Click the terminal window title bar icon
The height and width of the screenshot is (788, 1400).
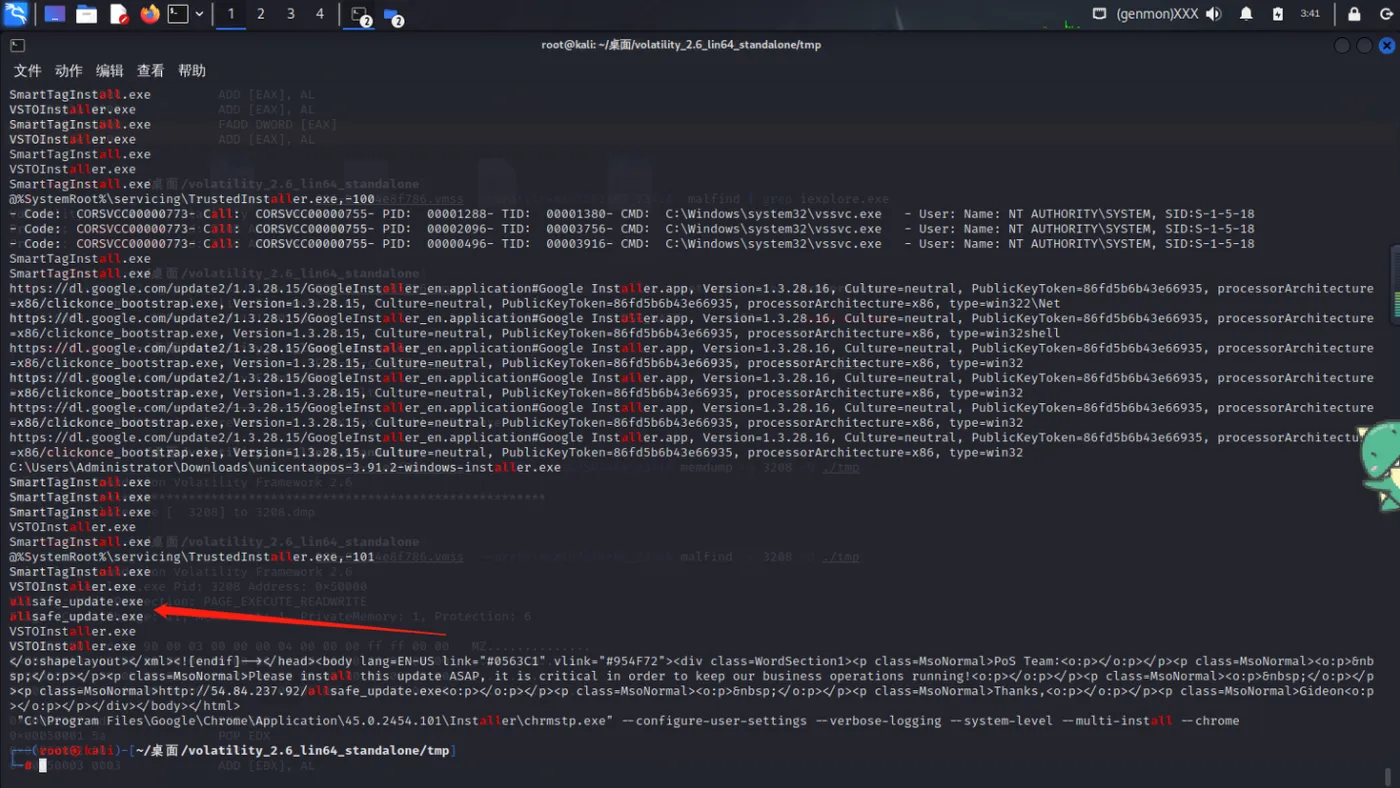[x=17, y=45]
